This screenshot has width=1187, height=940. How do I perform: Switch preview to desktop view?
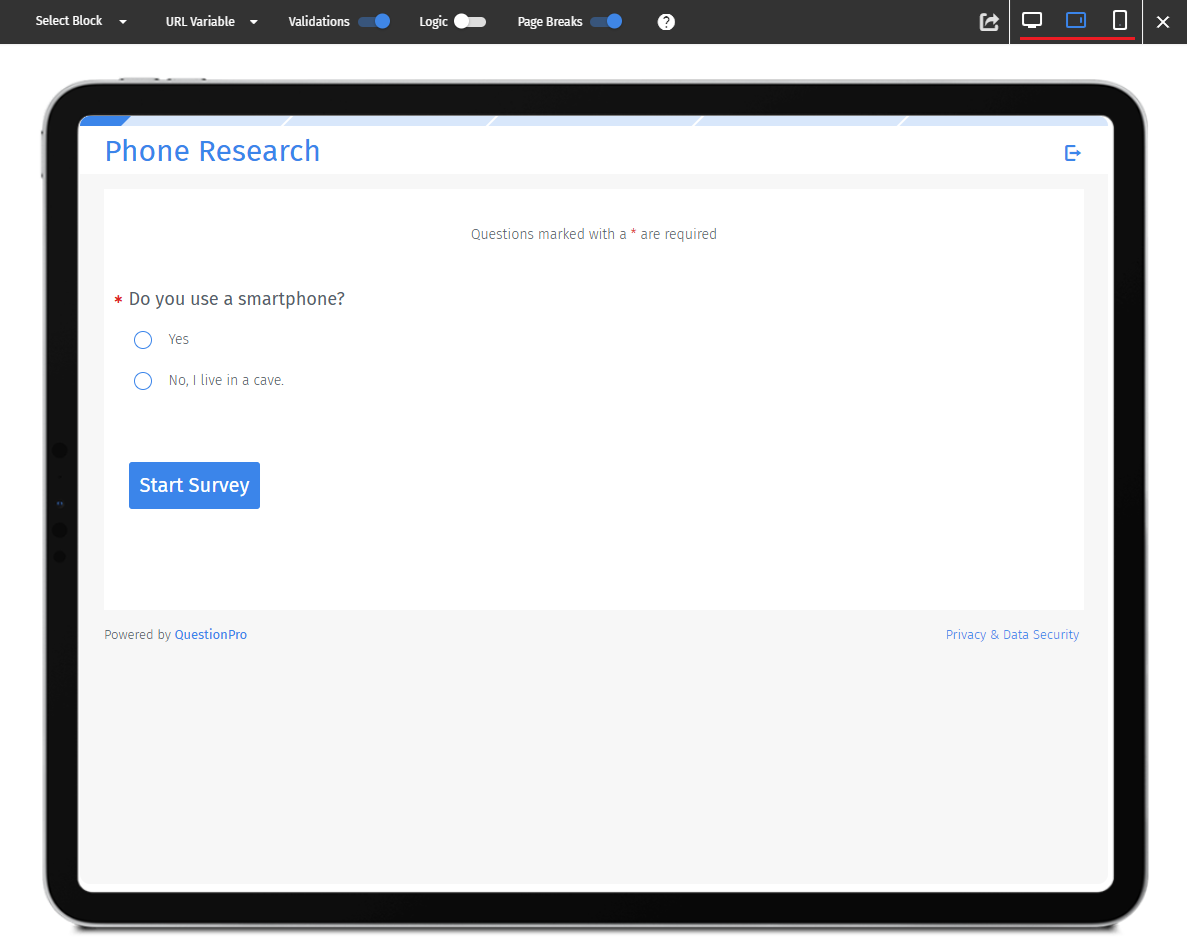click(1032, 21)
